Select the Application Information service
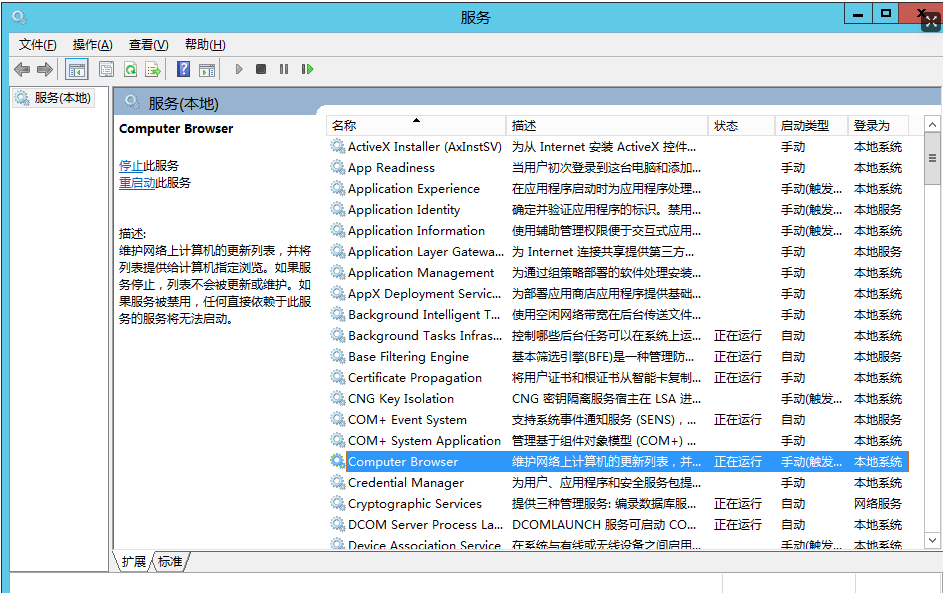The width and height of the screenshot is (943, 593). [x=618, y=230]
